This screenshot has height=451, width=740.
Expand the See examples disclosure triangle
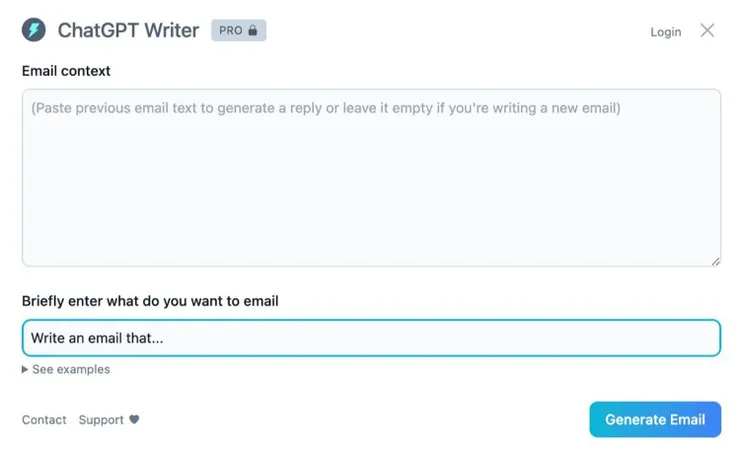click(26, 370)
